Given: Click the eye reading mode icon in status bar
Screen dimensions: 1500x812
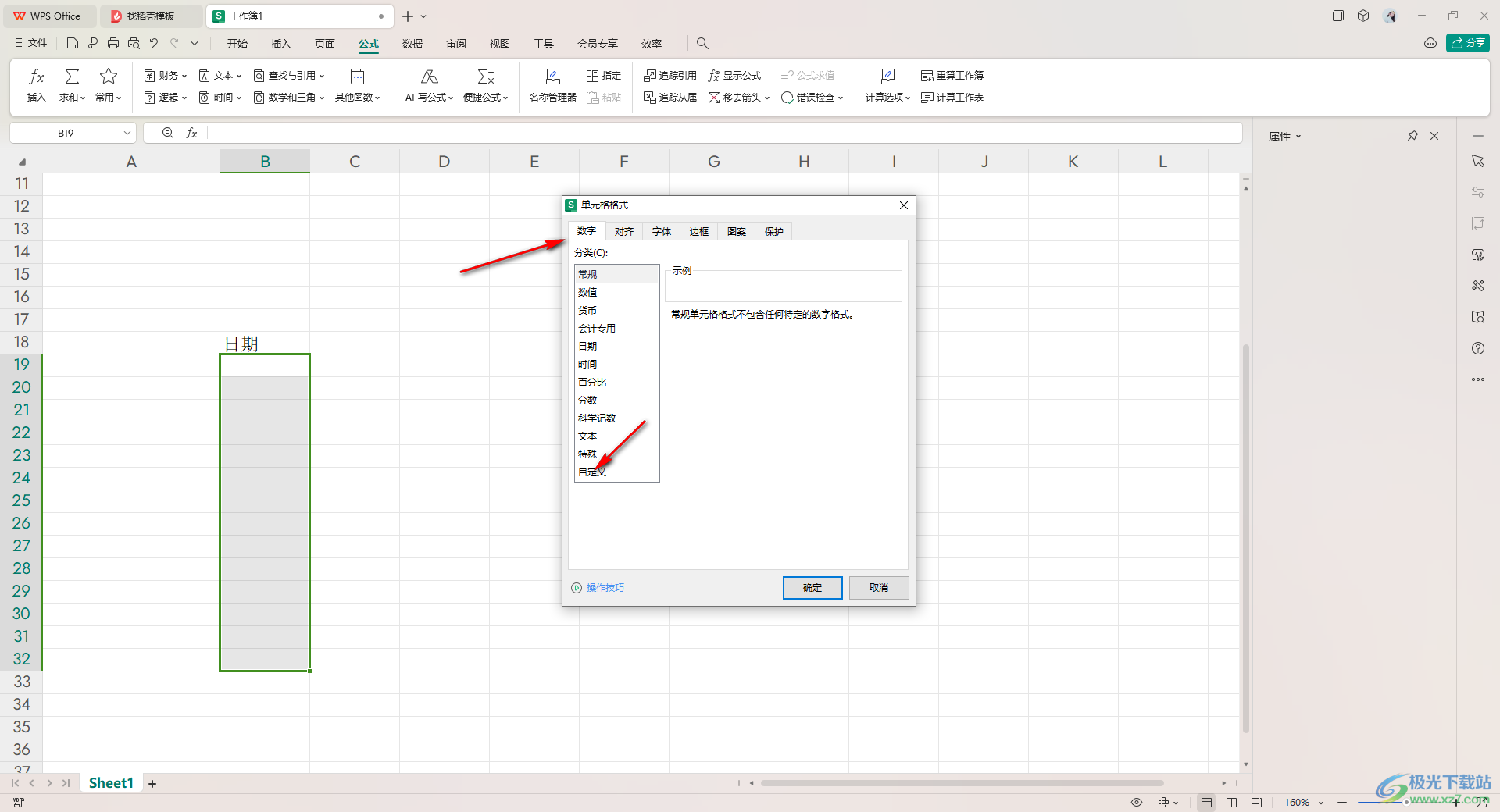Looking at the screenshot, I should 1137,803.
